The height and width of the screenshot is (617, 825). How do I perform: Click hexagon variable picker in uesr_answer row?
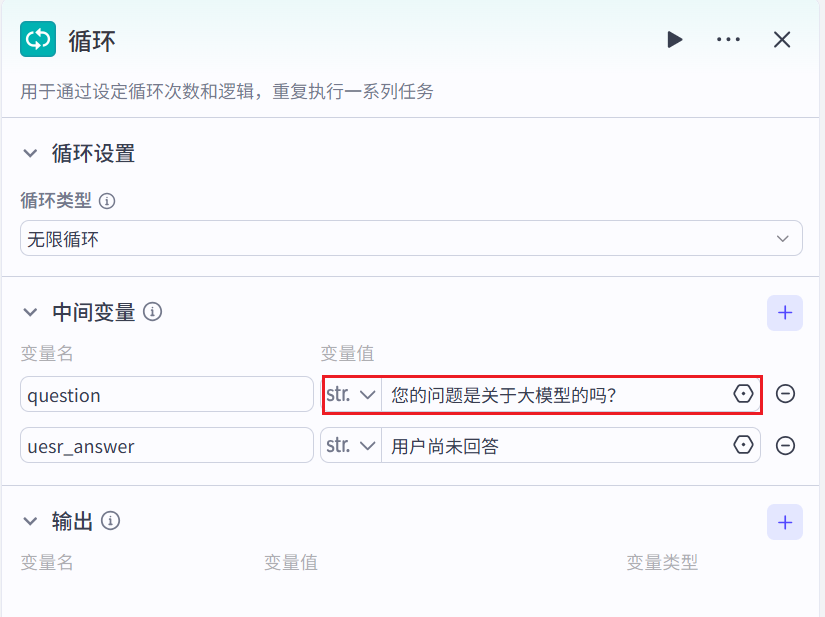[x=743, y=445]
